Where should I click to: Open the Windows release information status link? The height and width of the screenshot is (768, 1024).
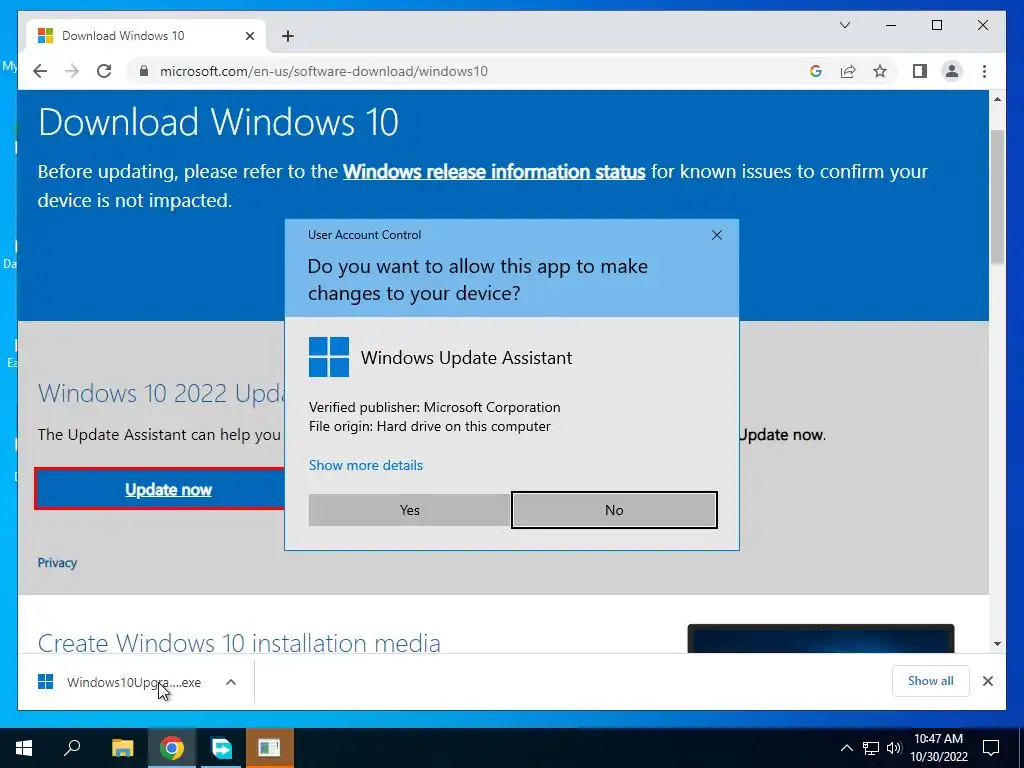494,172
